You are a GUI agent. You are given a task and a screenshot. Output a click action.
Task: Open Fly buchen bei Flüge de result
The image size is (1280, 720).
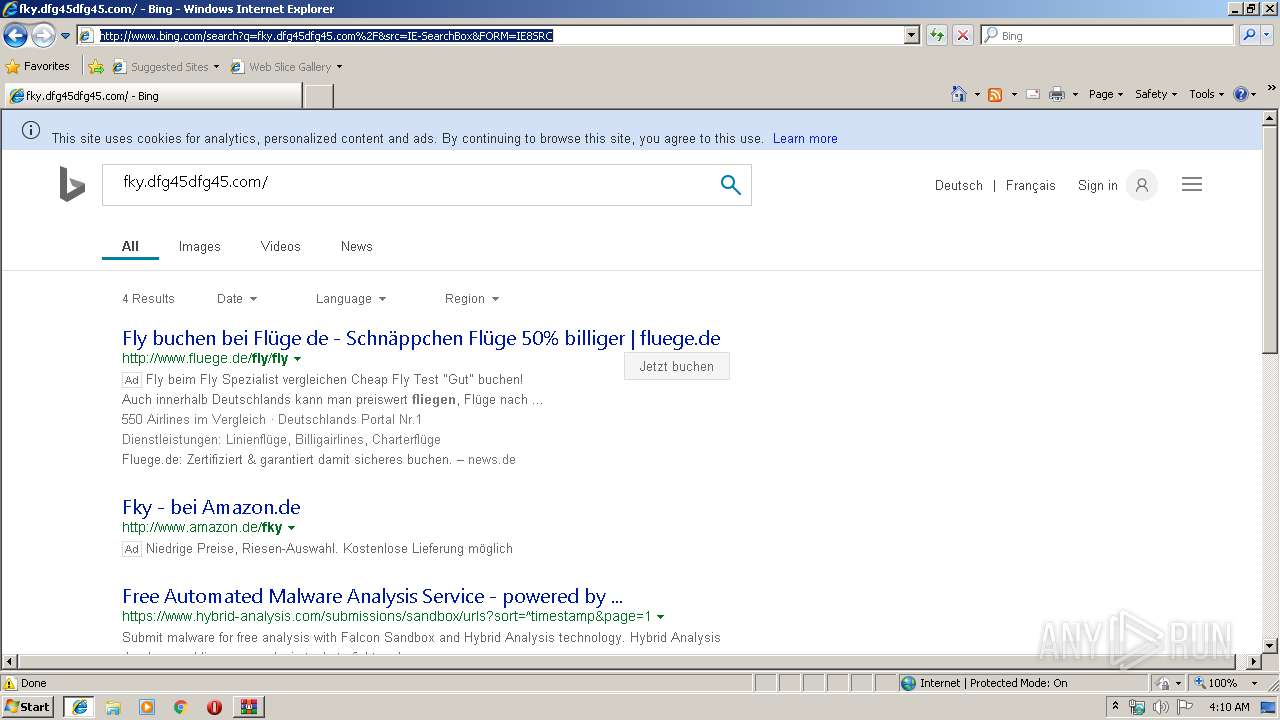[421, 338]
